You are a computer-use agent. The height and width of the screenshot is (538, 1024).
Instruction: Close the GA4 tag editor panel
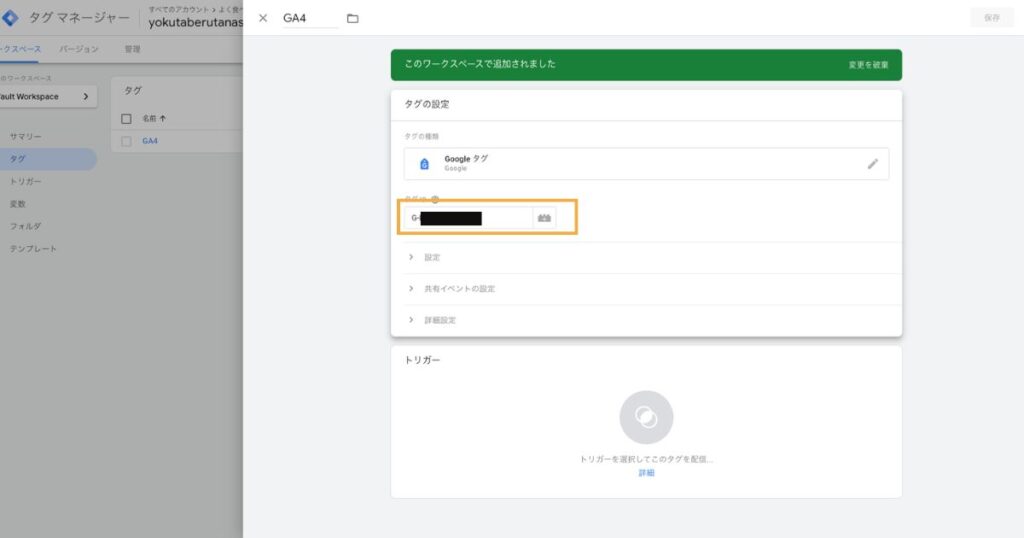pyautogui.click(x=263, y=18)
